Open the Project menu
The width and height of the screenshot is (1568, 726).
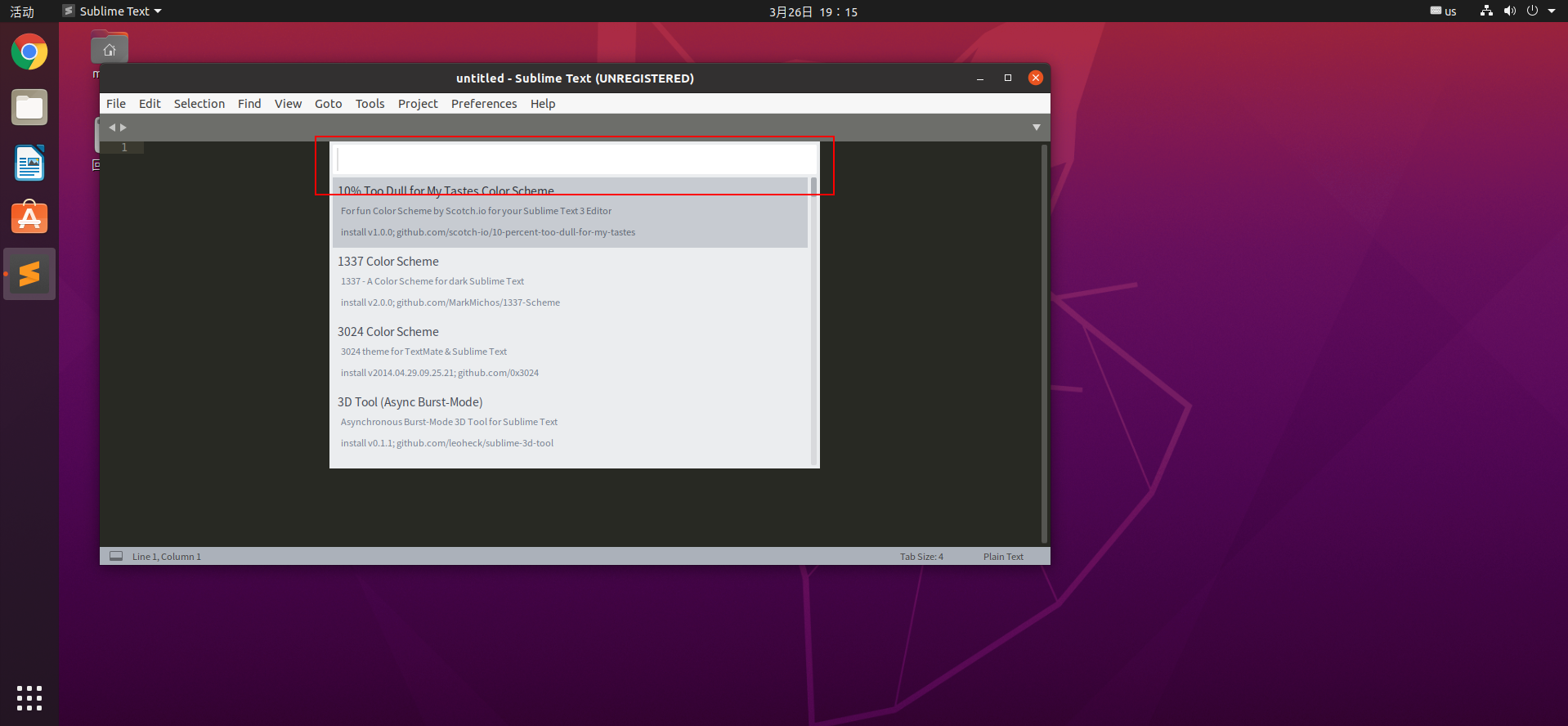pos(418,104)
